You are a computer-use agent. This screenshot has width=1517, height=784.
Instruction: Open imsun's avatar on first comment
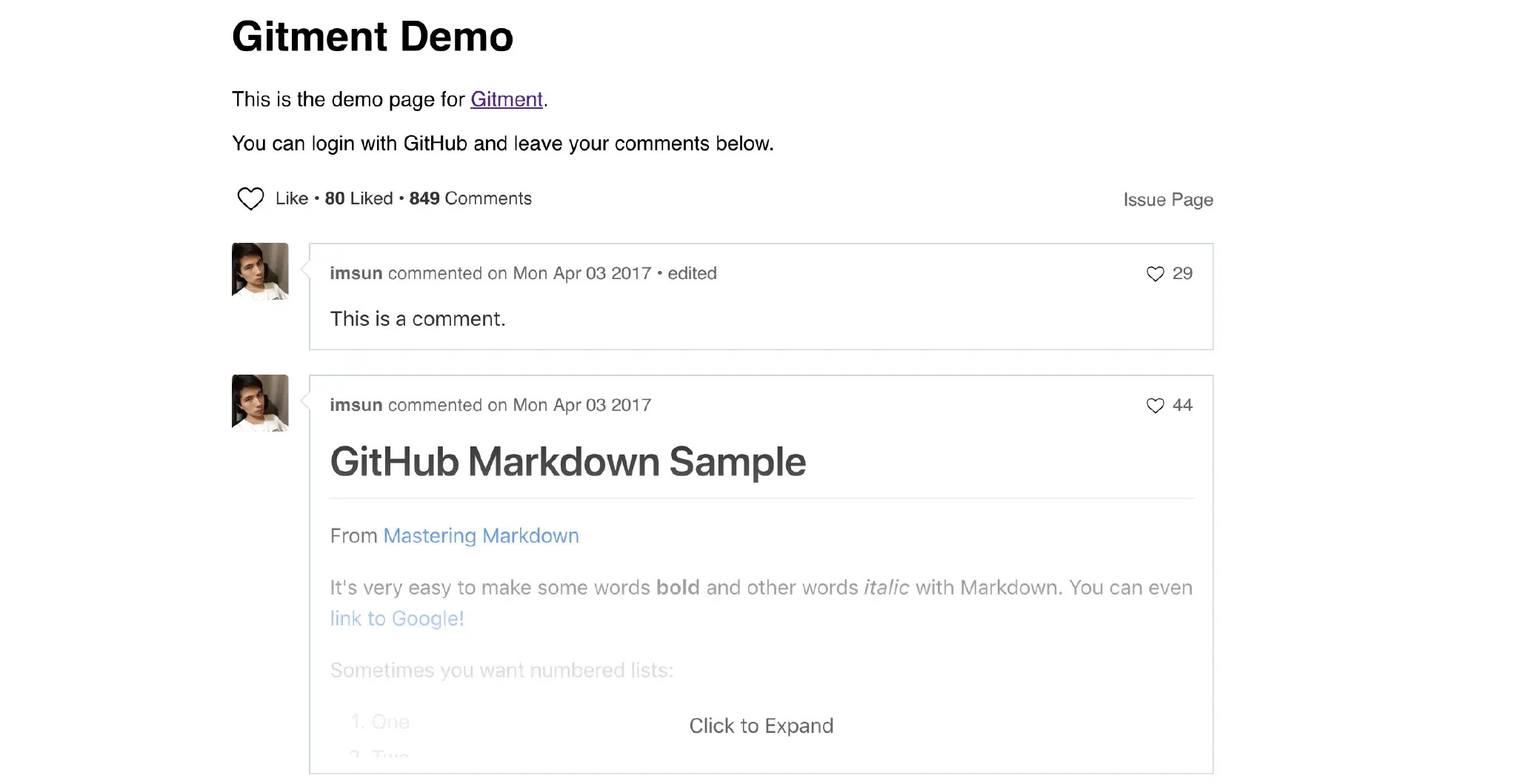tap(260, 271)
